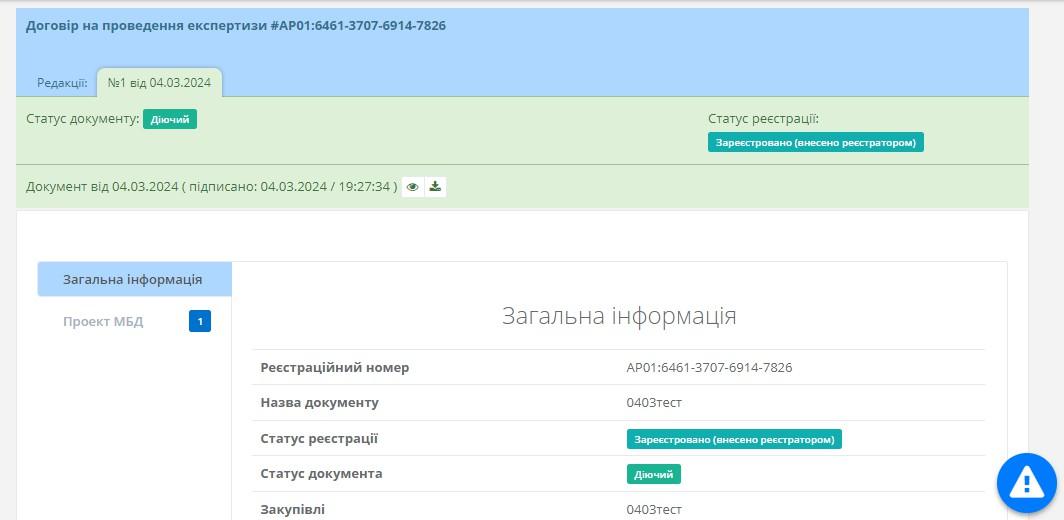Click the header Зареєстровано (внесено реєстратором) badge
The width and height of the screenshot is (1064, 520).
pos(815,143)
